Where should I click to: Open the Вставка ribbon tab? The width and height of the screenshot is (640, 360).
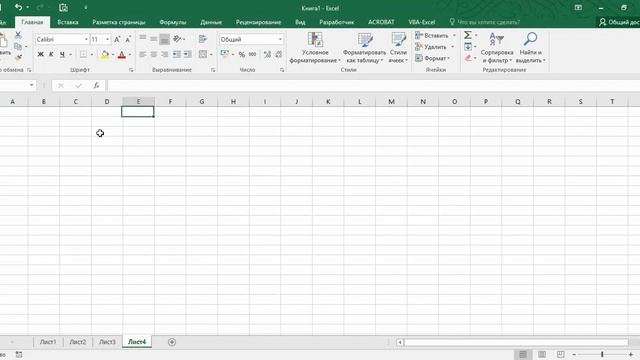tap(68, 22)
